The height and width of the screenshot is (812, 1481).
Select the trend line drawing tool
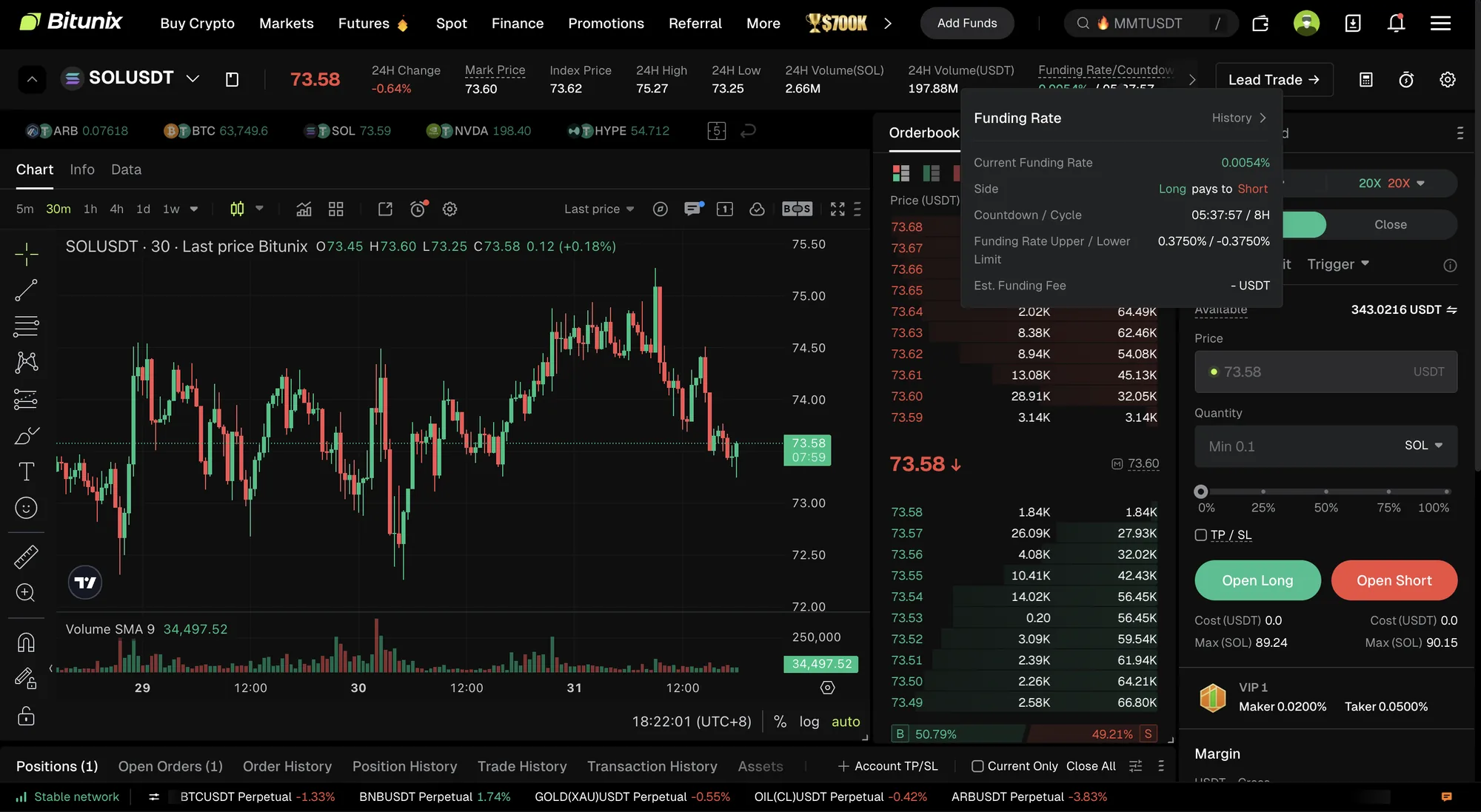click(26, 290)
